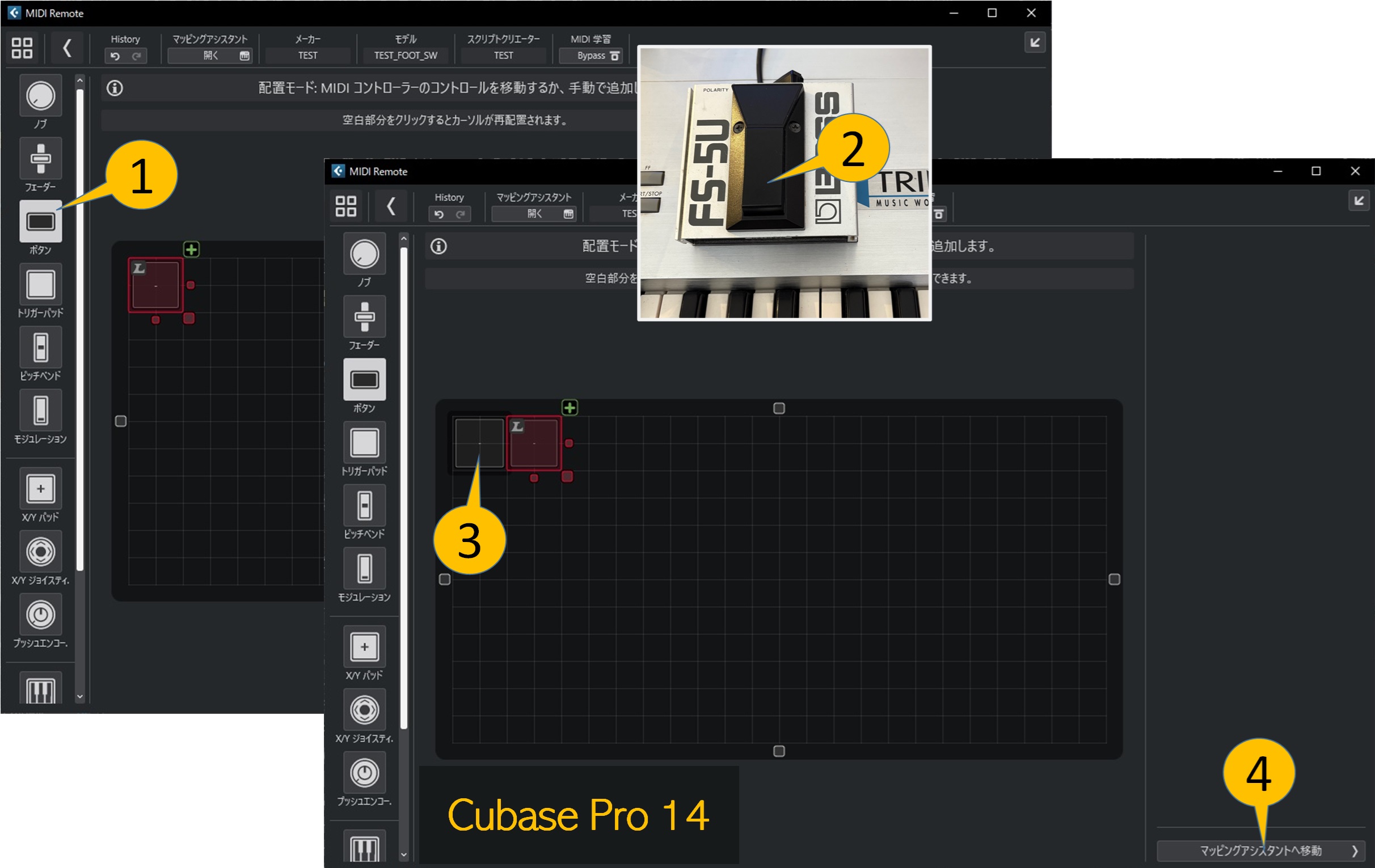Select the ピッチベンド control in back window

point(40,347)
